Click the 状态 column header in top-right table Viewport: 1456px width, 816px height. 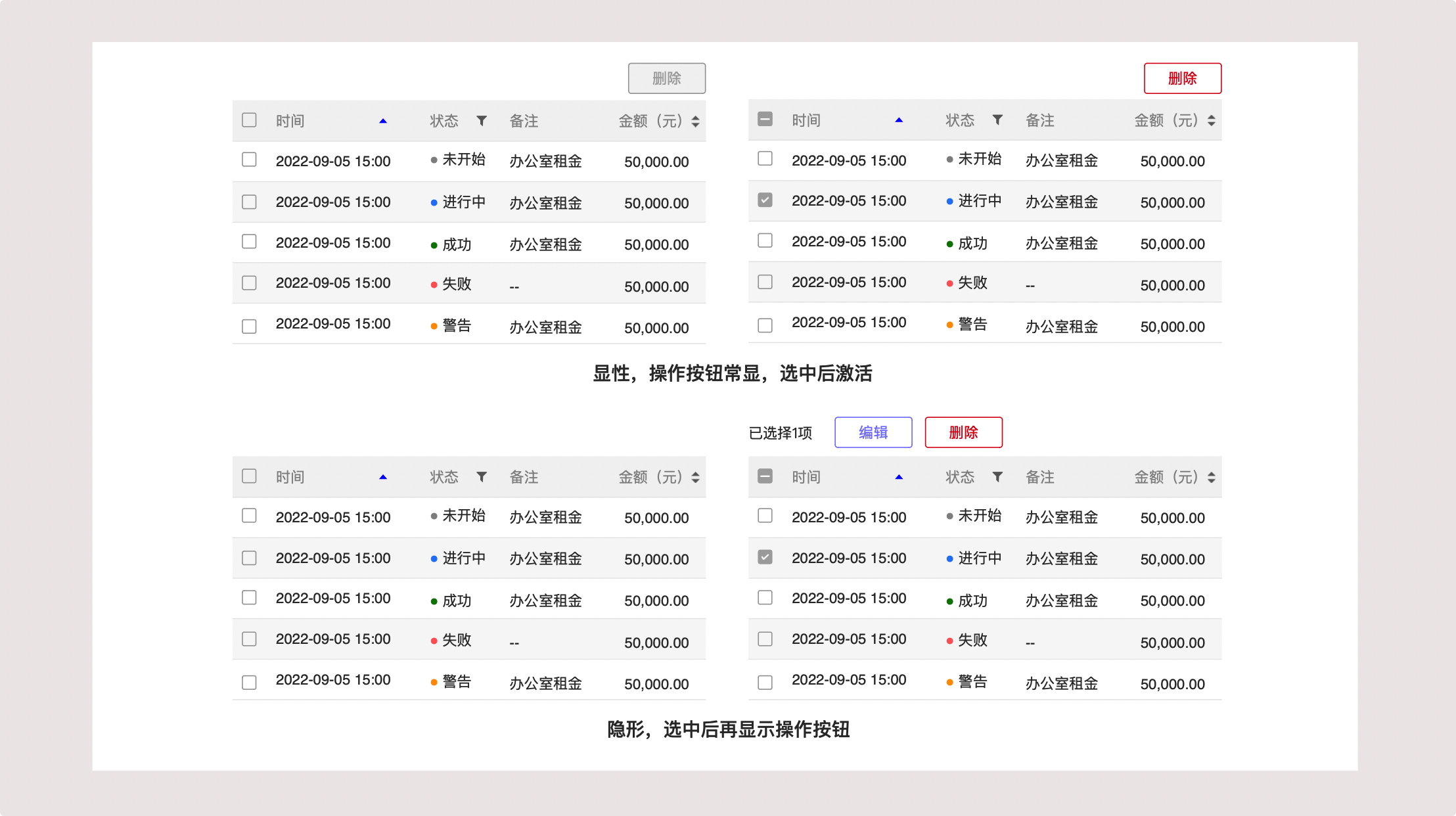[x=959, y=120]
